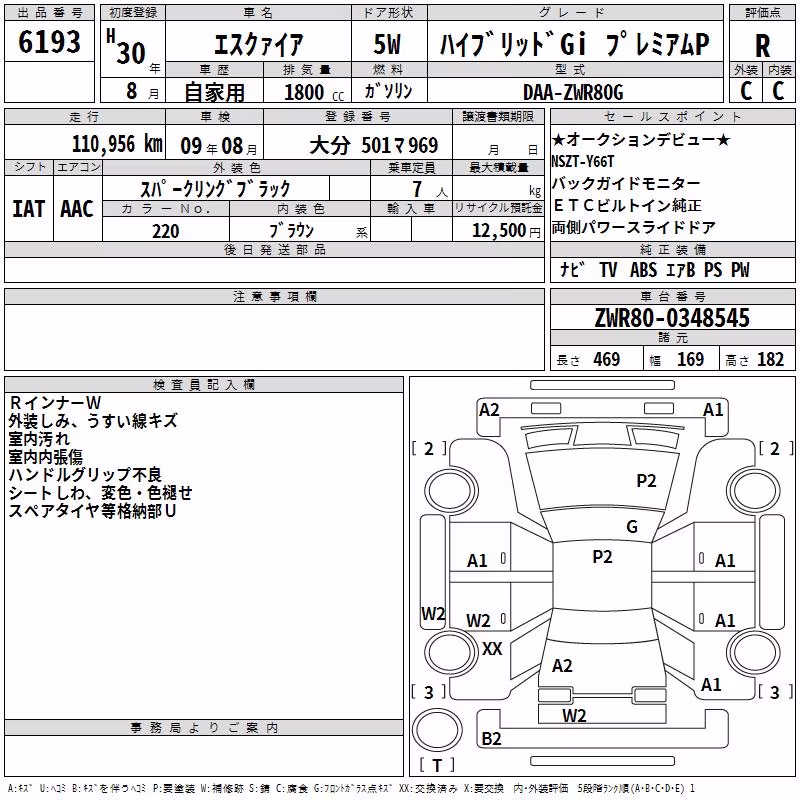Click the note ハンドルグリップ不良
800x800 pixels.
tap(85, 474)
